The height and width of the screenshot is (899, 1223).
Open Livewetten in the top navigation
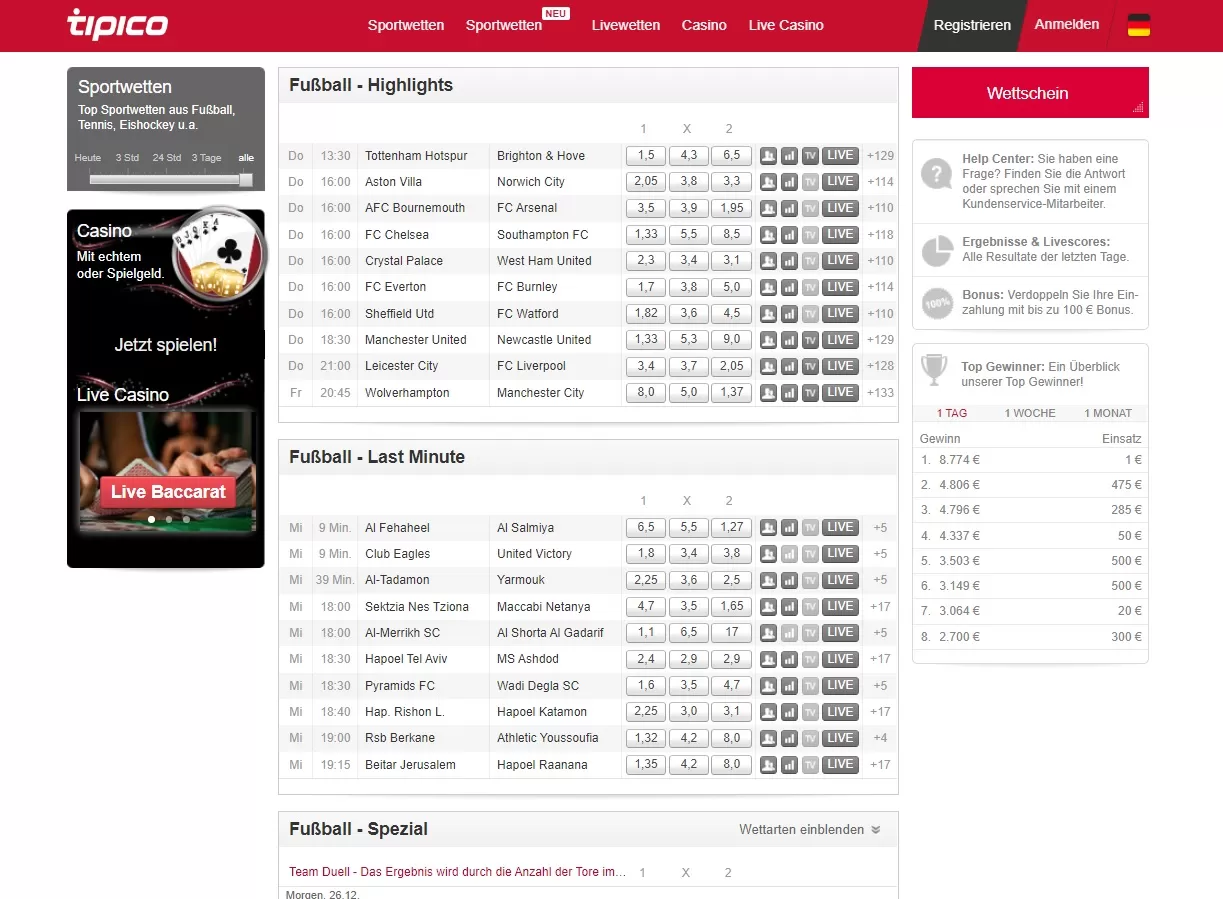[625, 25]
